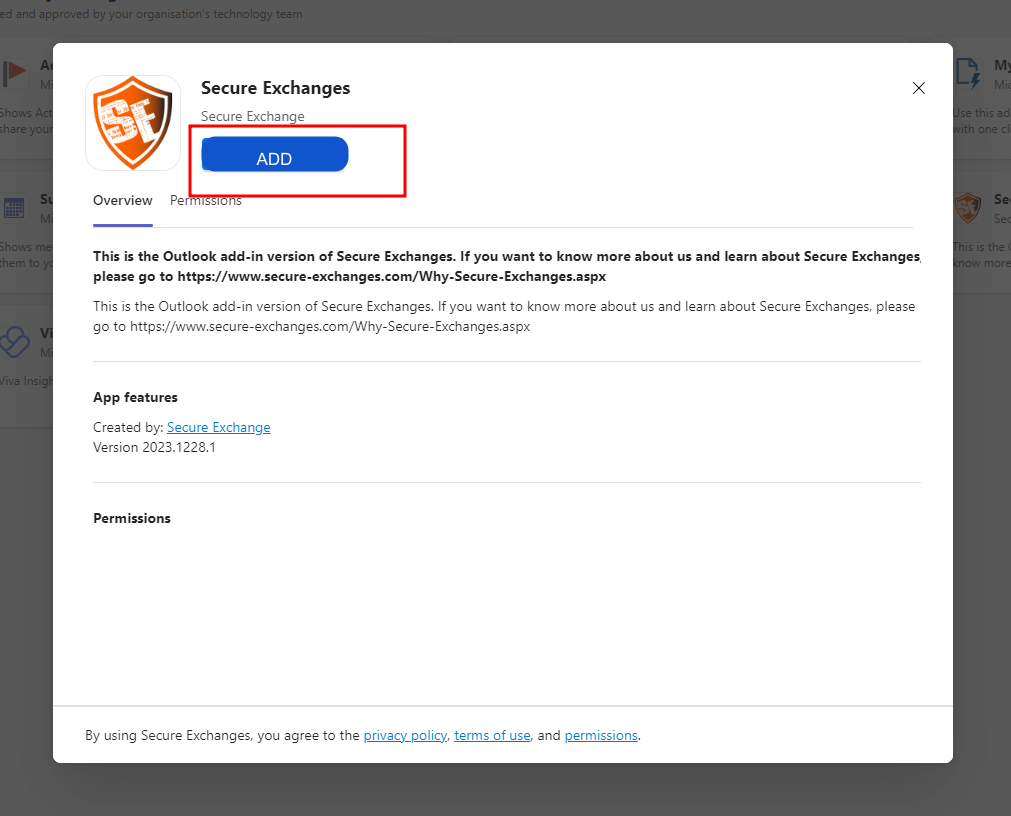
Task: Open the Permissions tab
Action: (x=206, y=201)
